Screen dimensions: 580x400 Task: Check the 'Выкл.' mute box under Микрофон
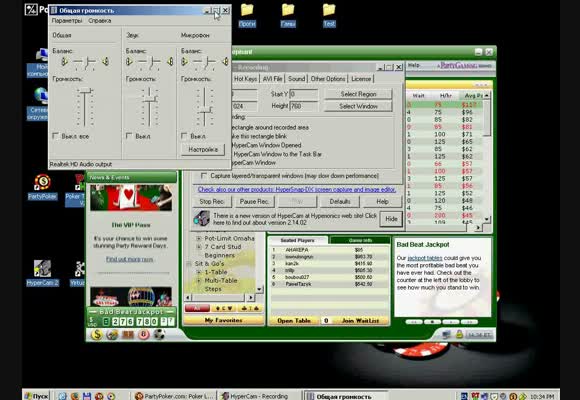184,136
